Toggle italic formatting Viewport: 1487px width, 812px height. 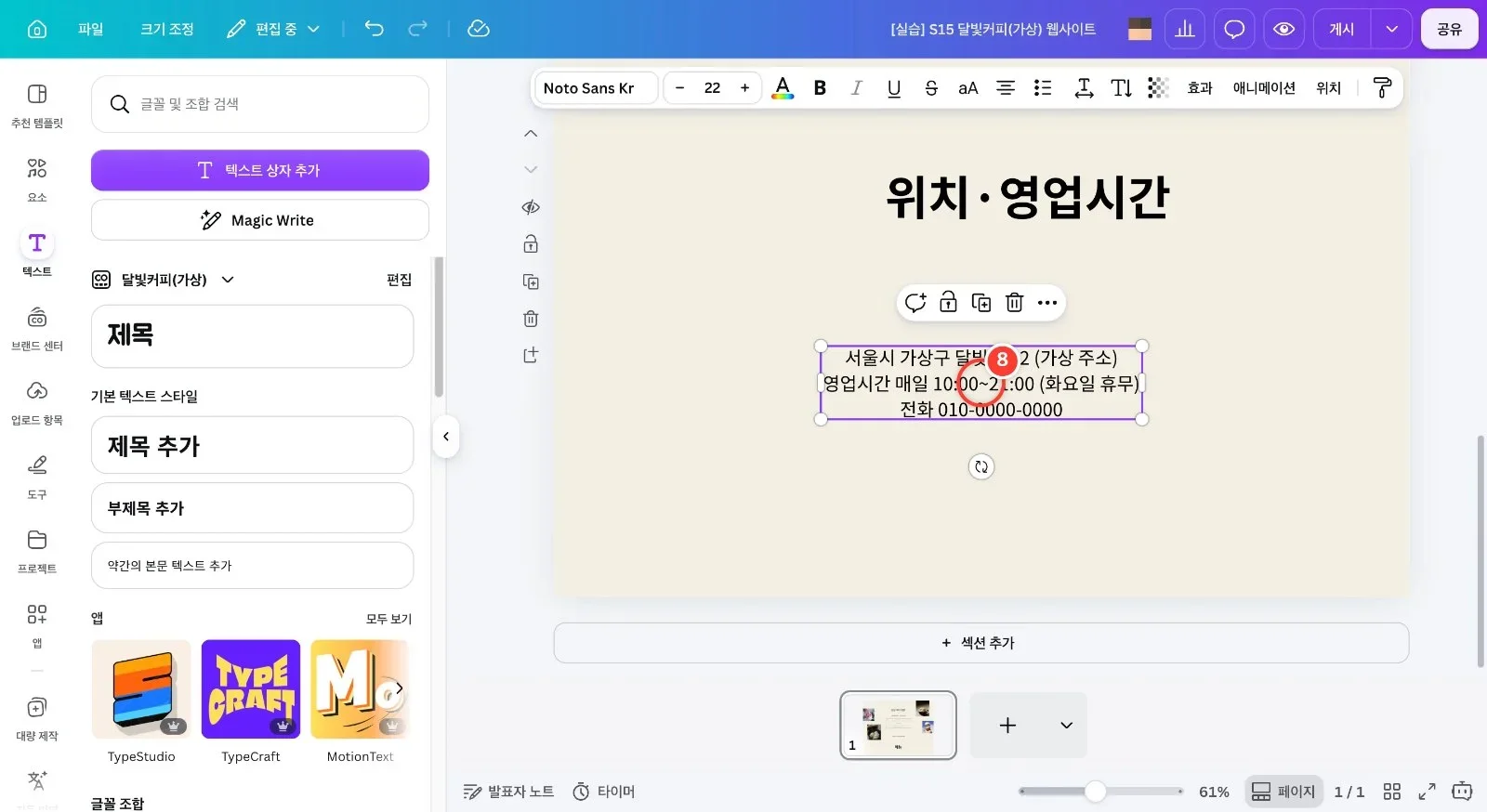pos(857,88)
